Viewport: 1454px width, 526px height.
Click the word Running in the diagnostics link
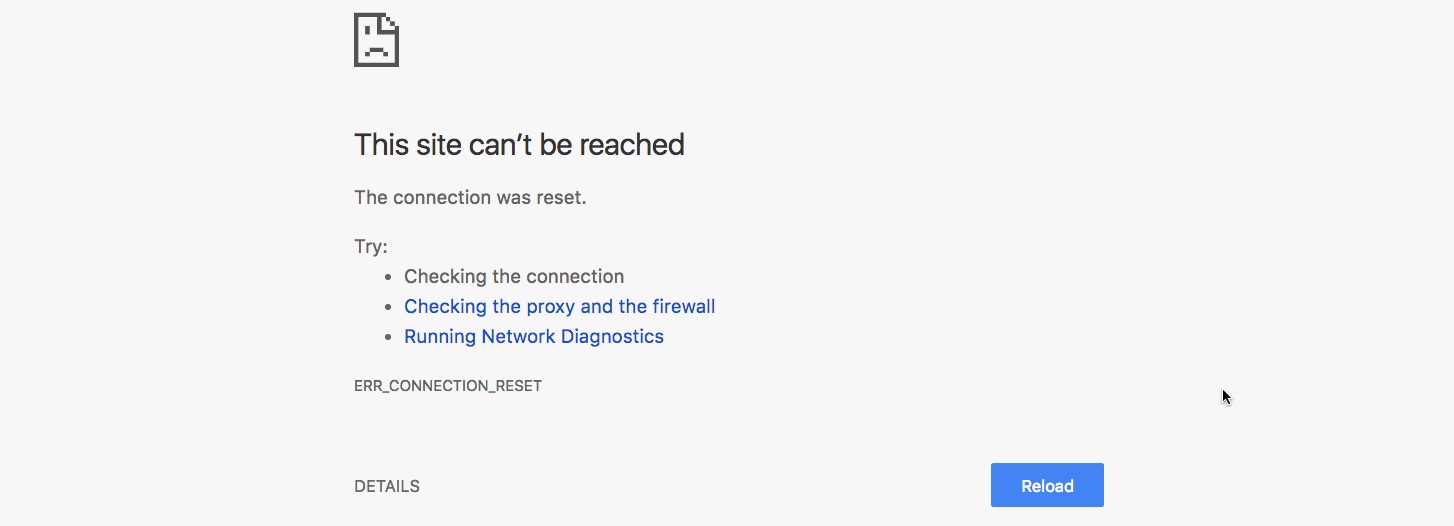coord(440,337)
